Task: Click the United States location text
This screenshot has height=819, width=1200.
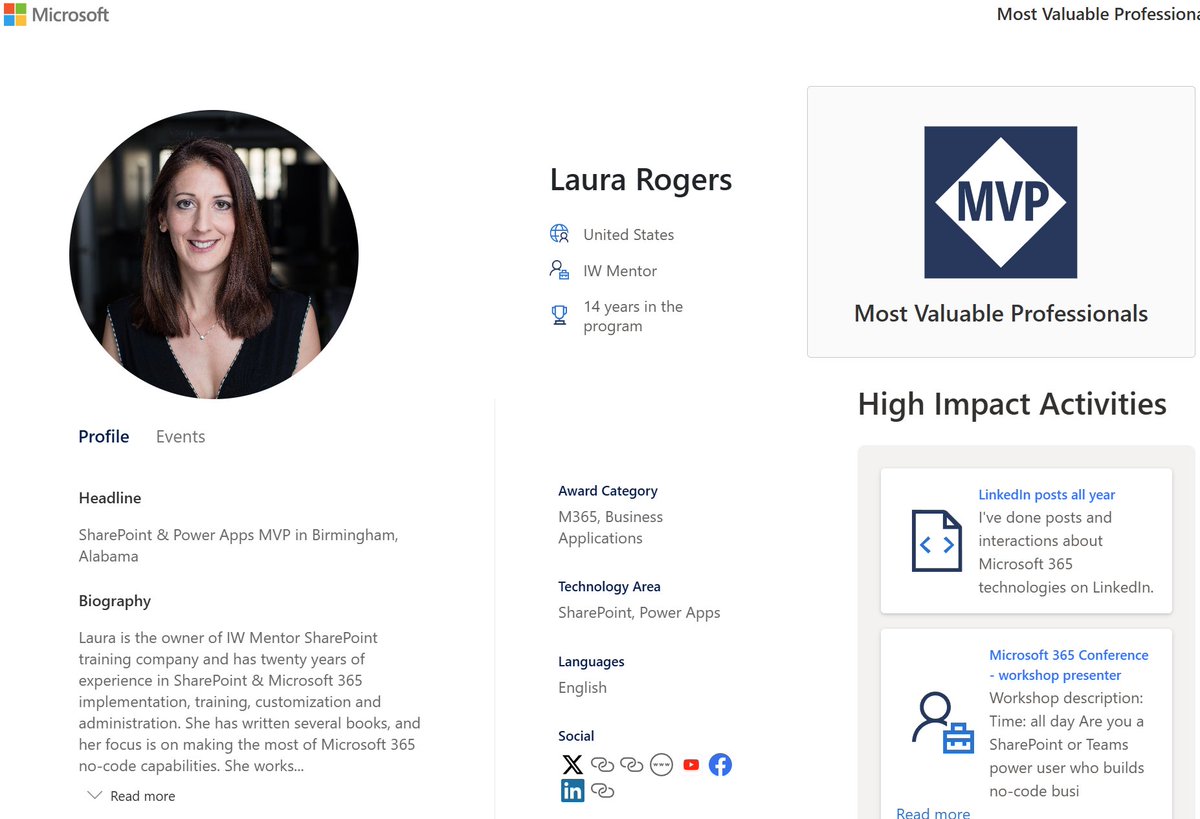Action: tap(629, 235)
